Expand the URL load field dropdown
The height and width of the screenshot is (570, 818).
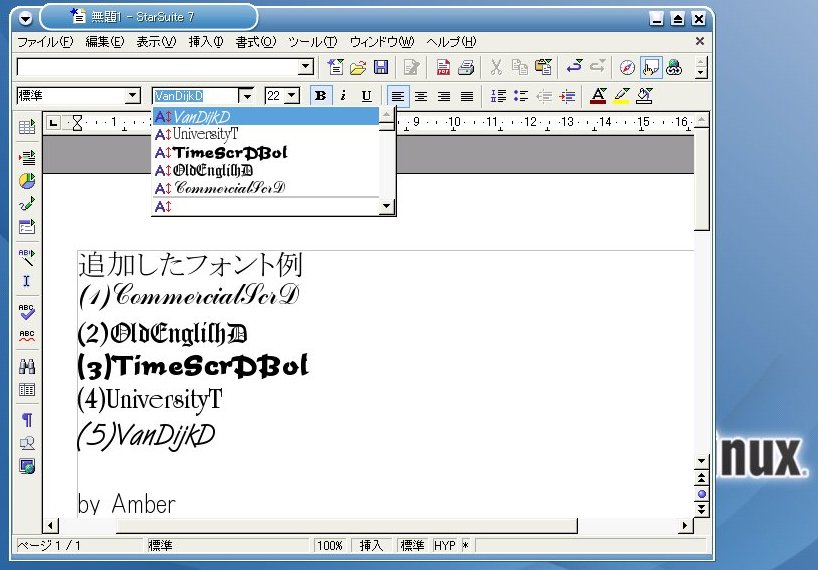pos(306,67)
